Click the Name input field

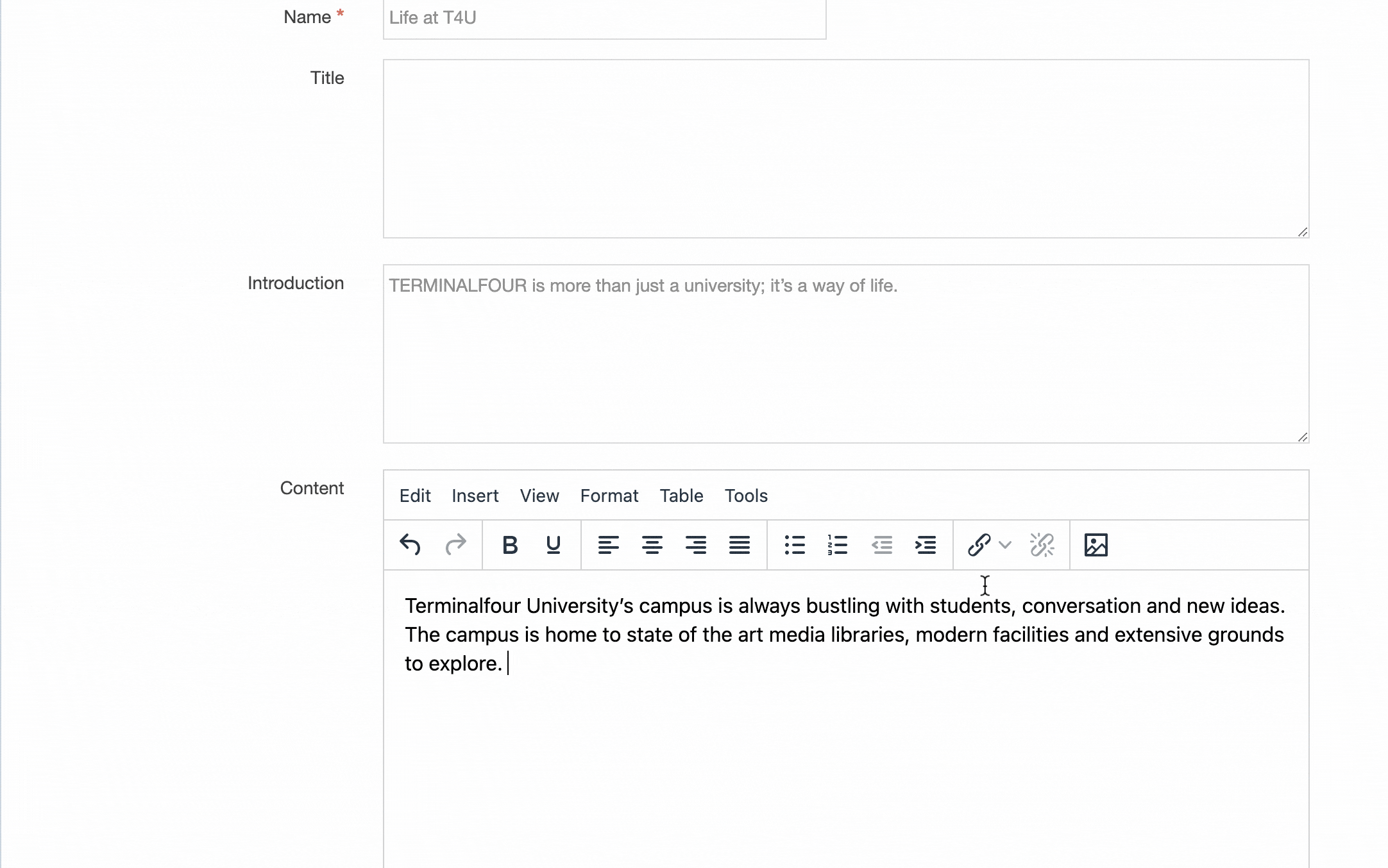(604, 18)
